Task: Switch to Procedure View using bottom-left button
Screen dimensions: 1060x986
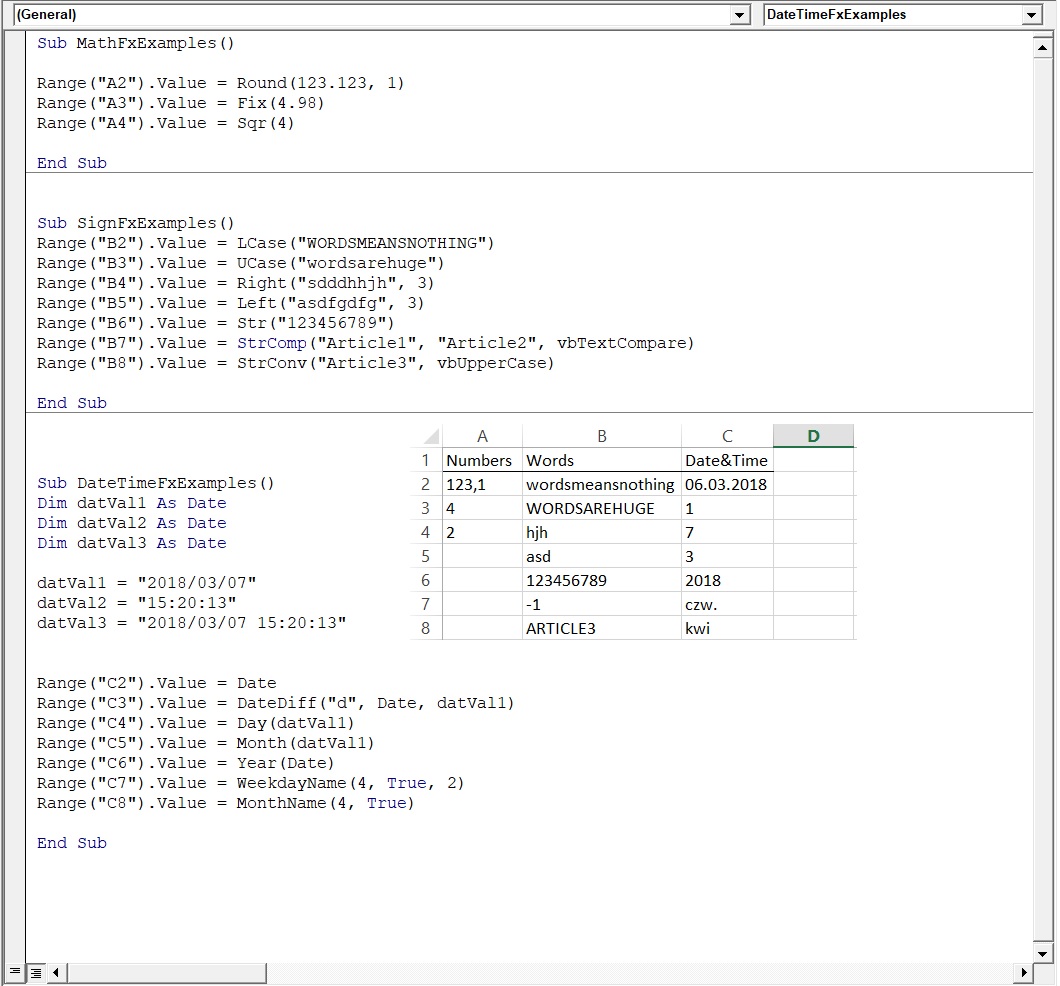Action: [x=14, y=972]
